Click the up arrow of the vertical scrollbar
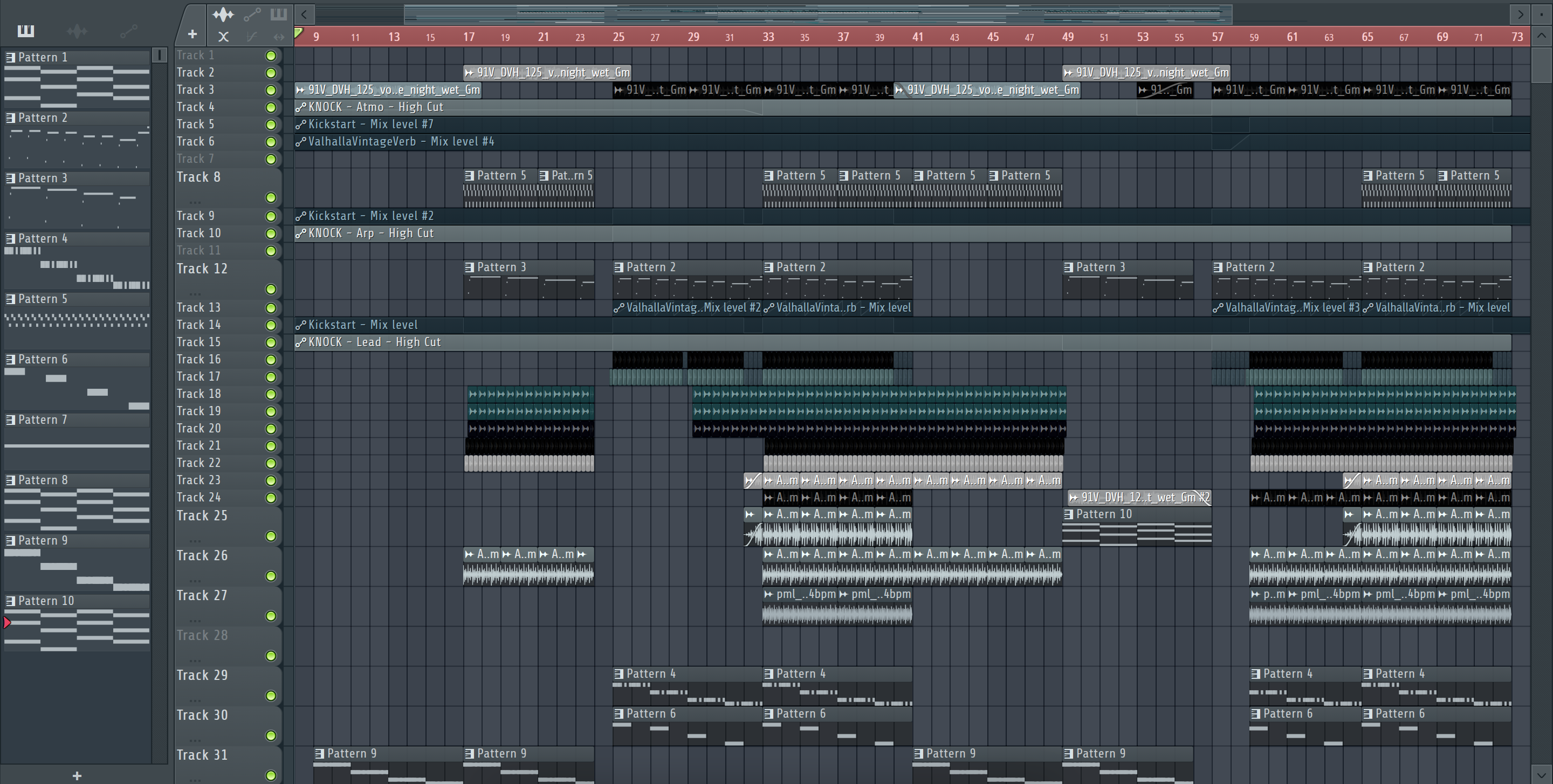Image resolution: width=1553 pixels, height=784 pixels. 1542,36
